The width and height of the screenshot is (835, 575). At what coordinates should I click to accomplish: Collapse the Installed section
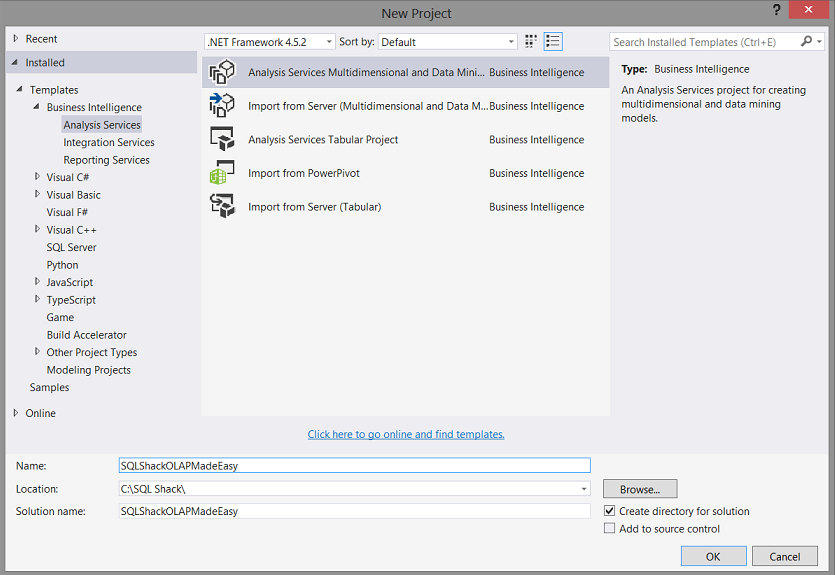[x=15, y=62]
